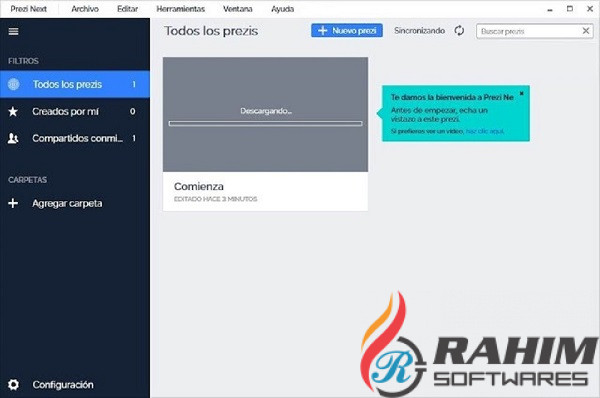Click the 'Todos los prezis' page heading
Screen dimensions: 600x398
pyautogui.click(x=211, y=31)
